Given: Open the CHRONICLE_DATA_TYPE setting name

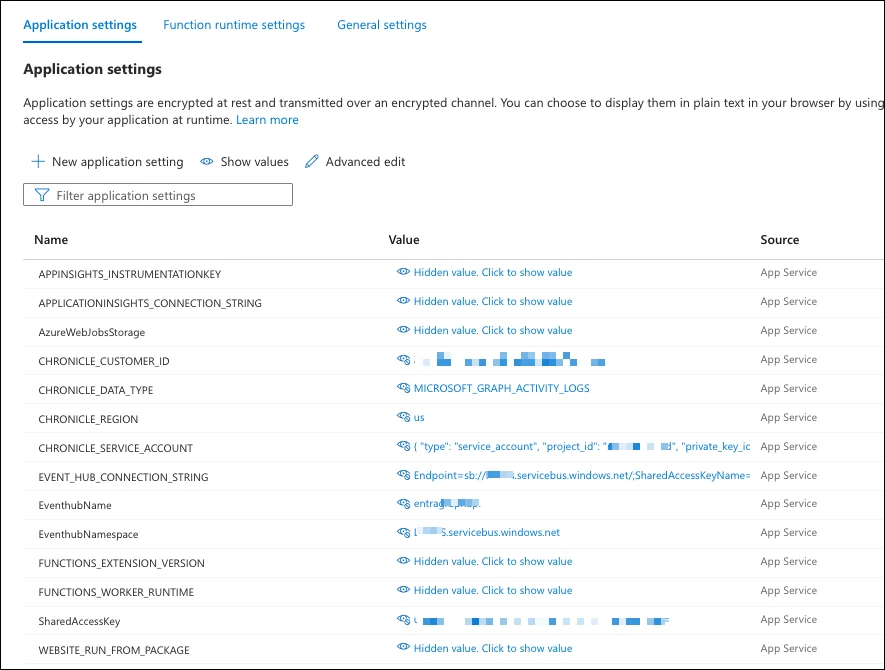Looking at the screenshot, I should point(95,390).
